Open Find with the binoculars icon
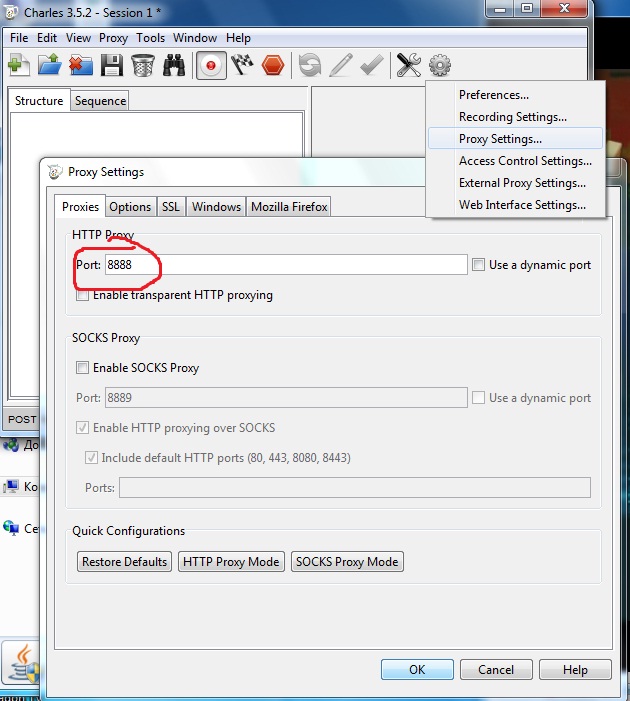This screenshot has height=701, width=630. coord(174,65)
